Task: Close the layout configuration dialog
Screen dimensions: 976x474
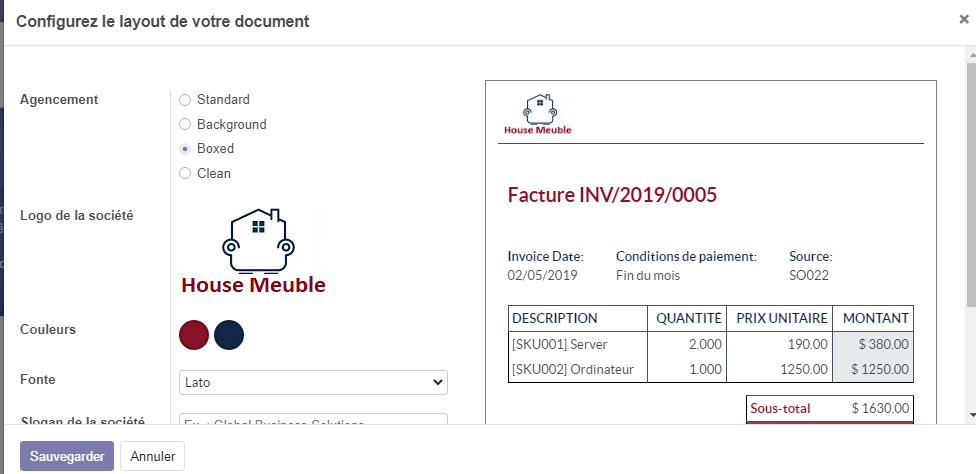Action: 963,19
